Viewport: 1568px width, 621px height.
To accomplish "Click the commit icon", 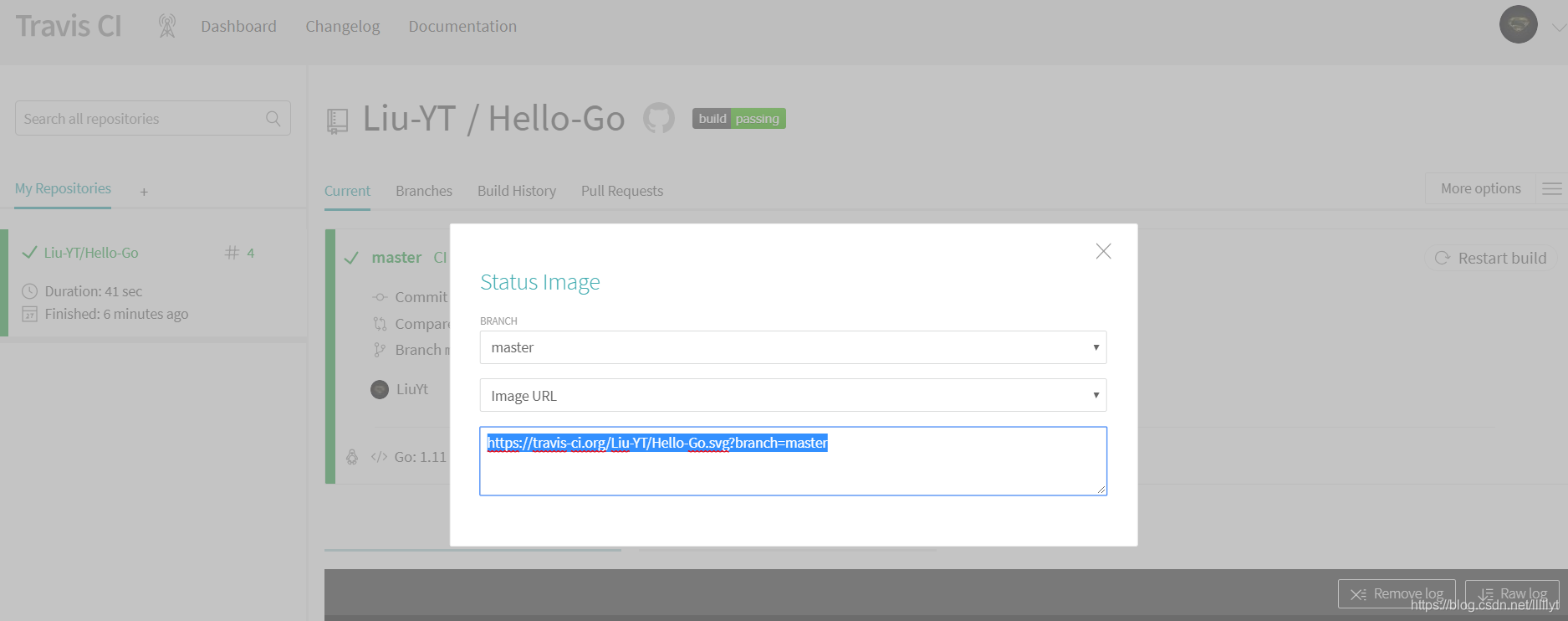I will coord(380,297).
